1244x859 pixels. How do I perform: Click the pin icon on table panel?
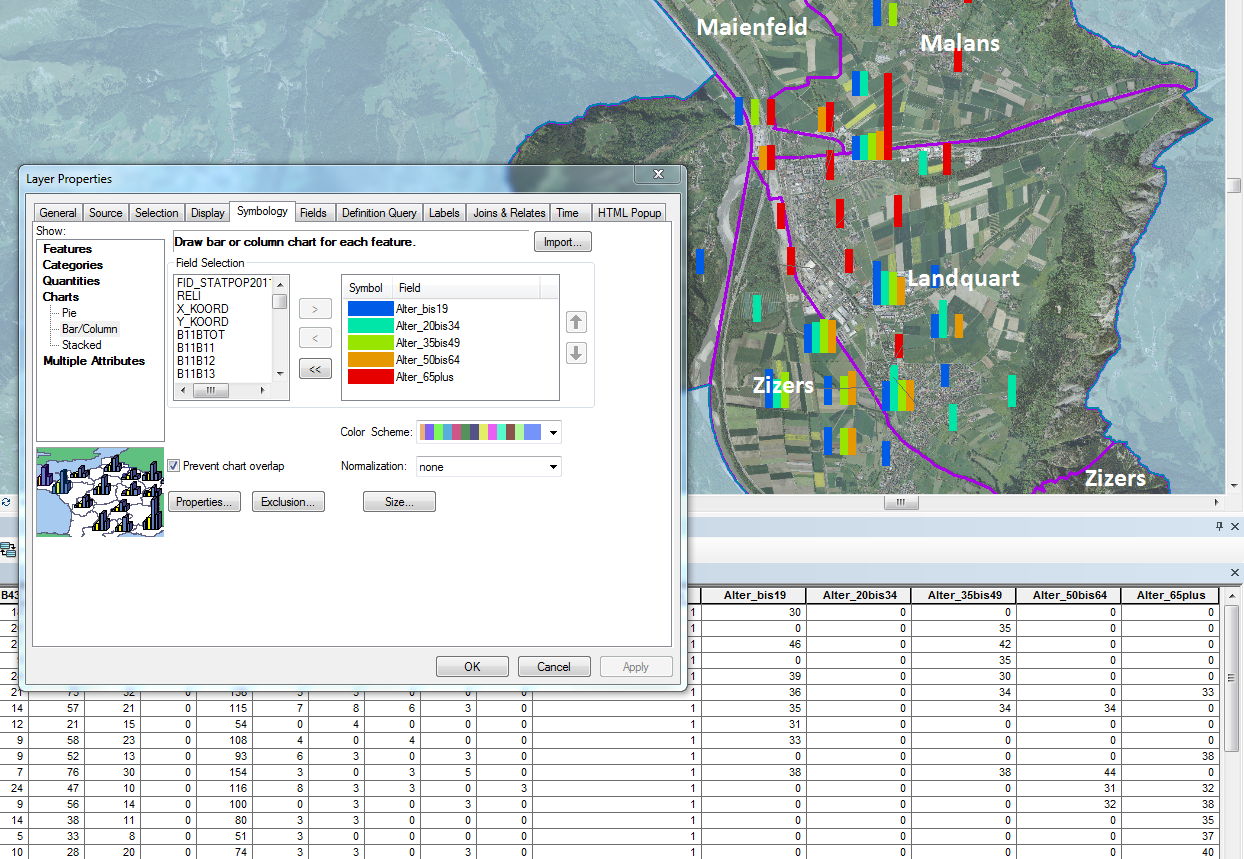pos(1219,526)
